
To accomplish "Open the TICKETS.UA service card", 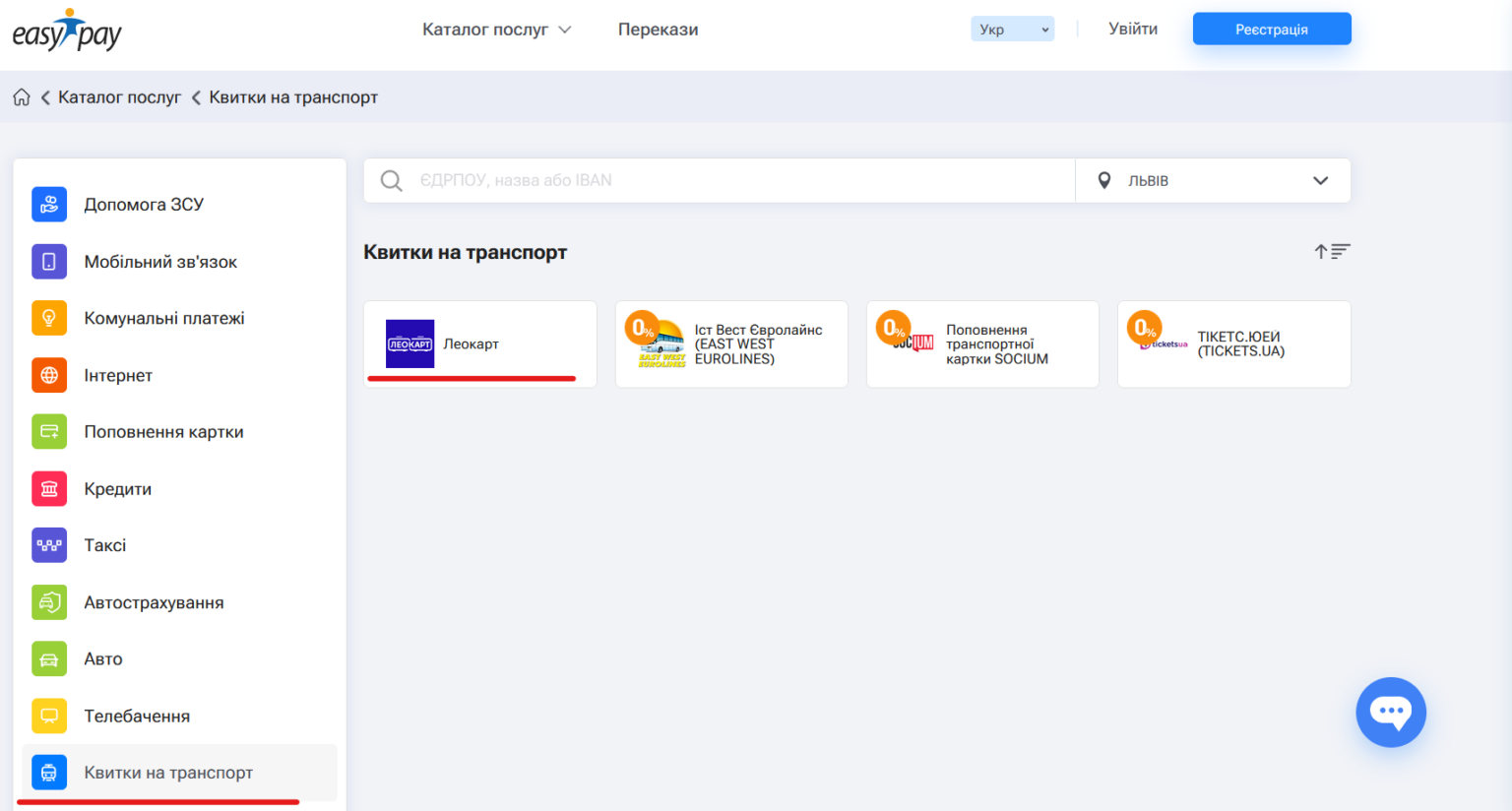I will (1233, 343).
